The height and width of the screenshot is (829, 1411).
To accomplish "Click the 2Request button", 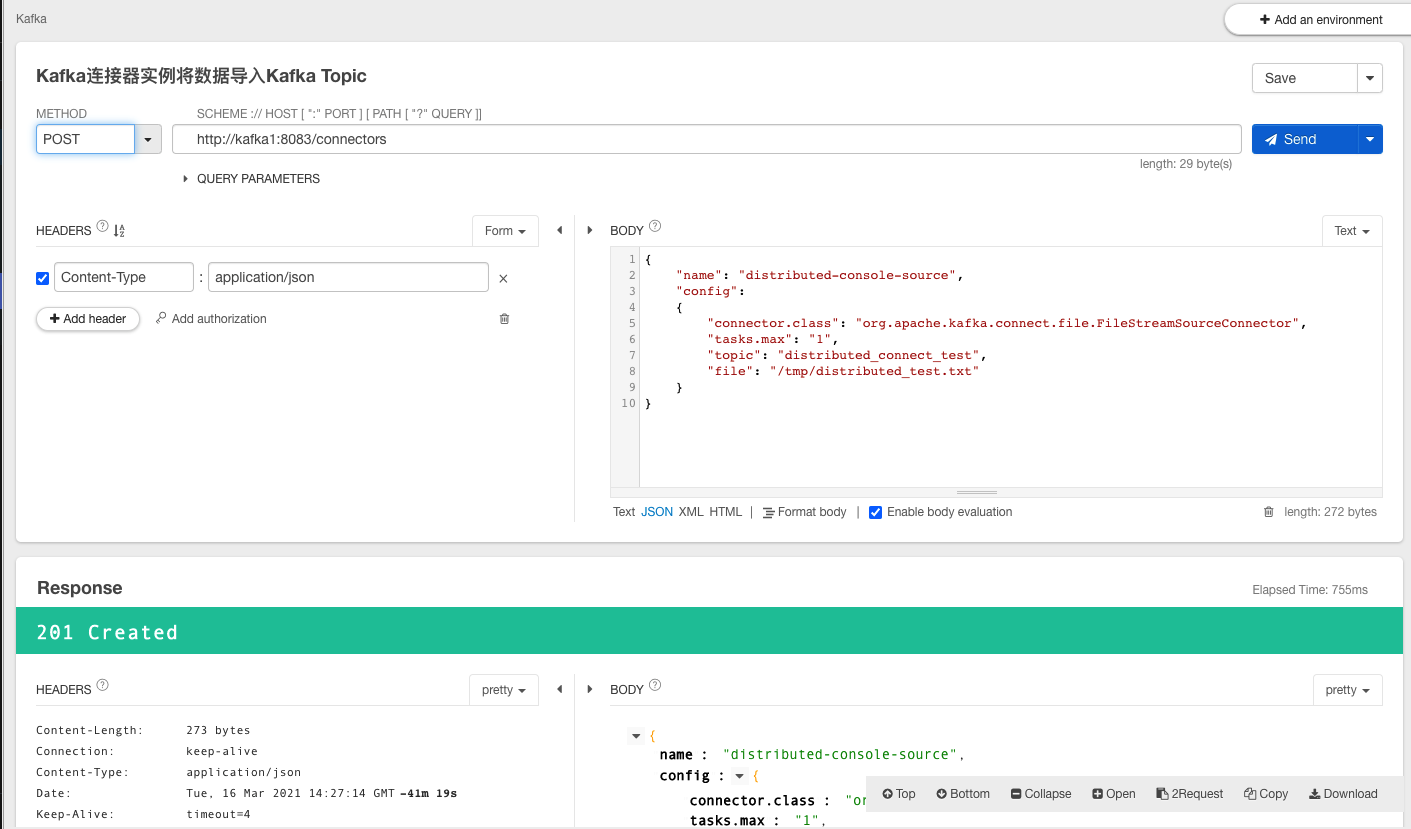I will [x=1190, y=794].
